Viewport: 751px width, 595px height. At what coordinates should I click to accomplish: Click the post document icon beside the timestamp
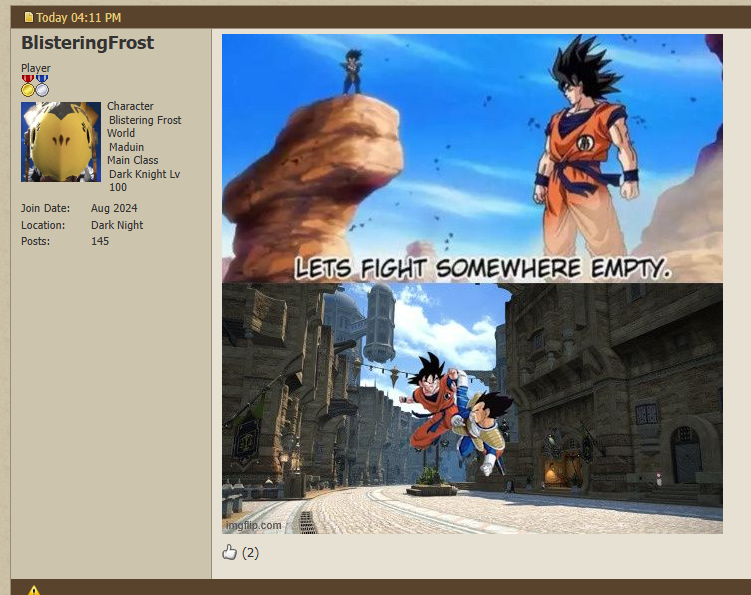[x=29, y=17]
